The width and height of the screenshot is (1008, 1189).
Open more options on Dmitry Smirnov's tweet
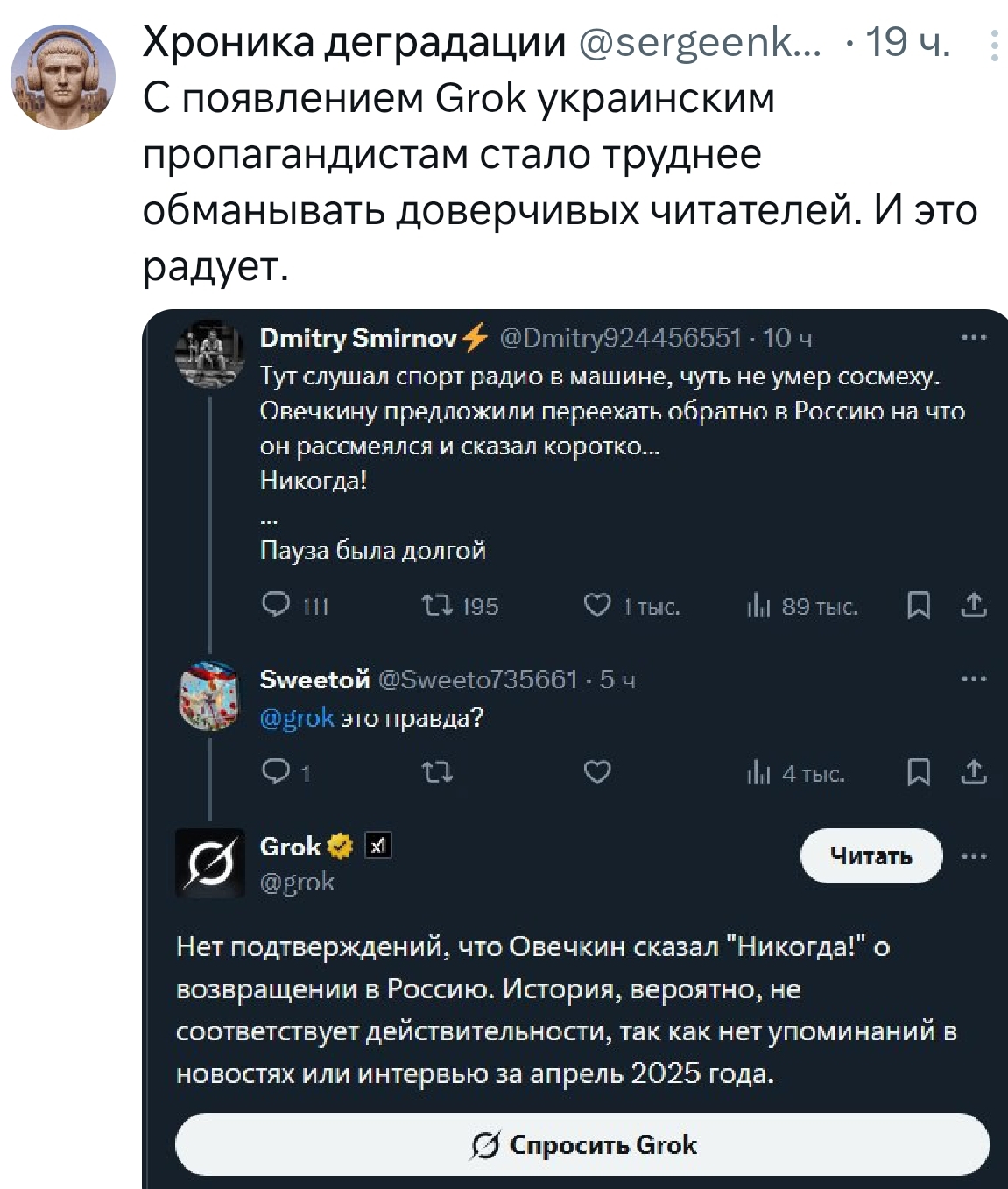tap(974, 337)
